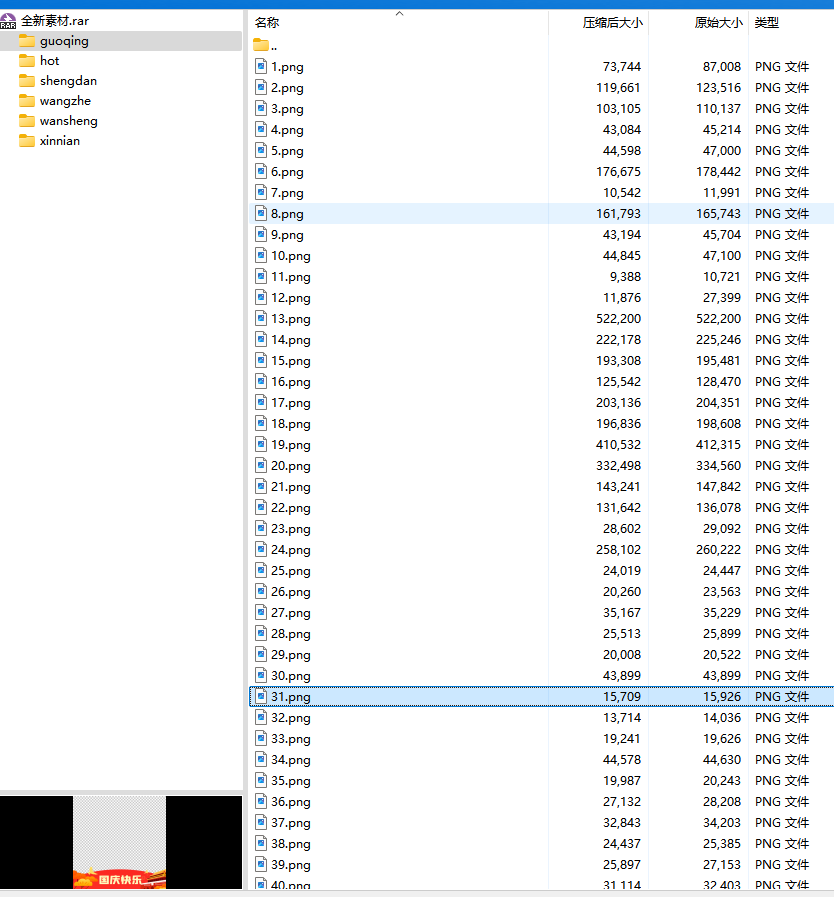Select the file name 38.png

pos(291,844)
